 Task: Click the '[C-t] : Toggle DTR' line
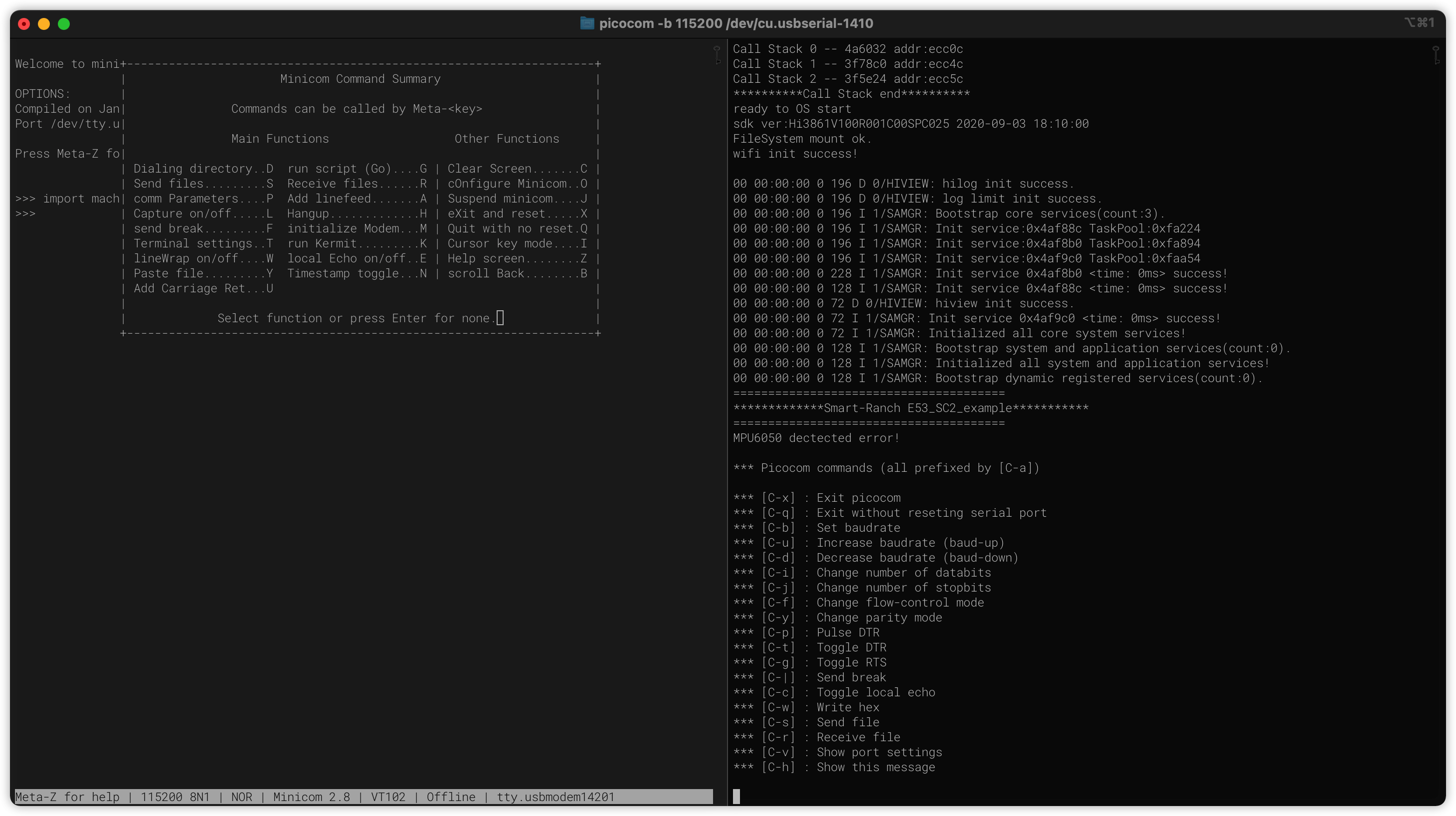pos(810,647)
